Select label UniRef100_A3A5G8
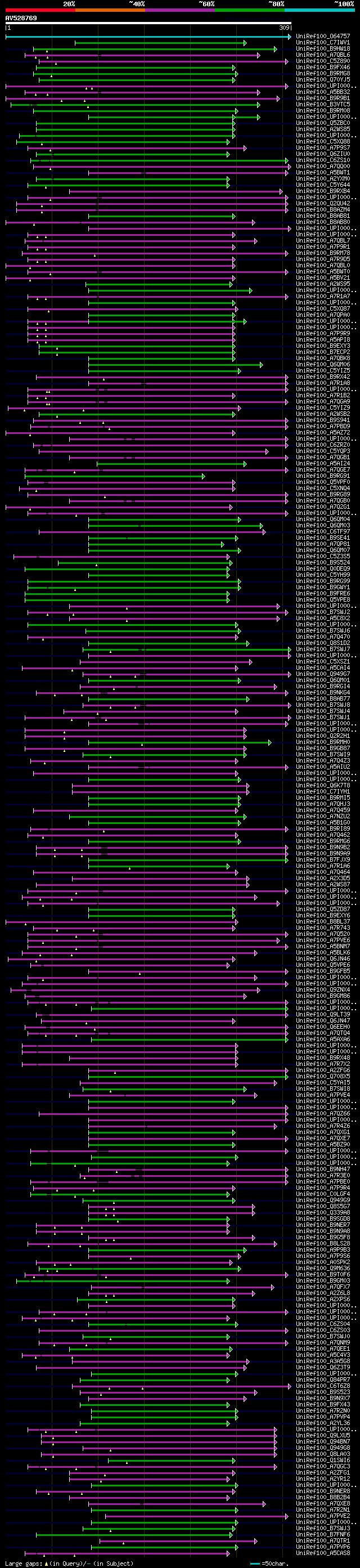The width and height of the screenshot is (360, 1568). 323,1361
